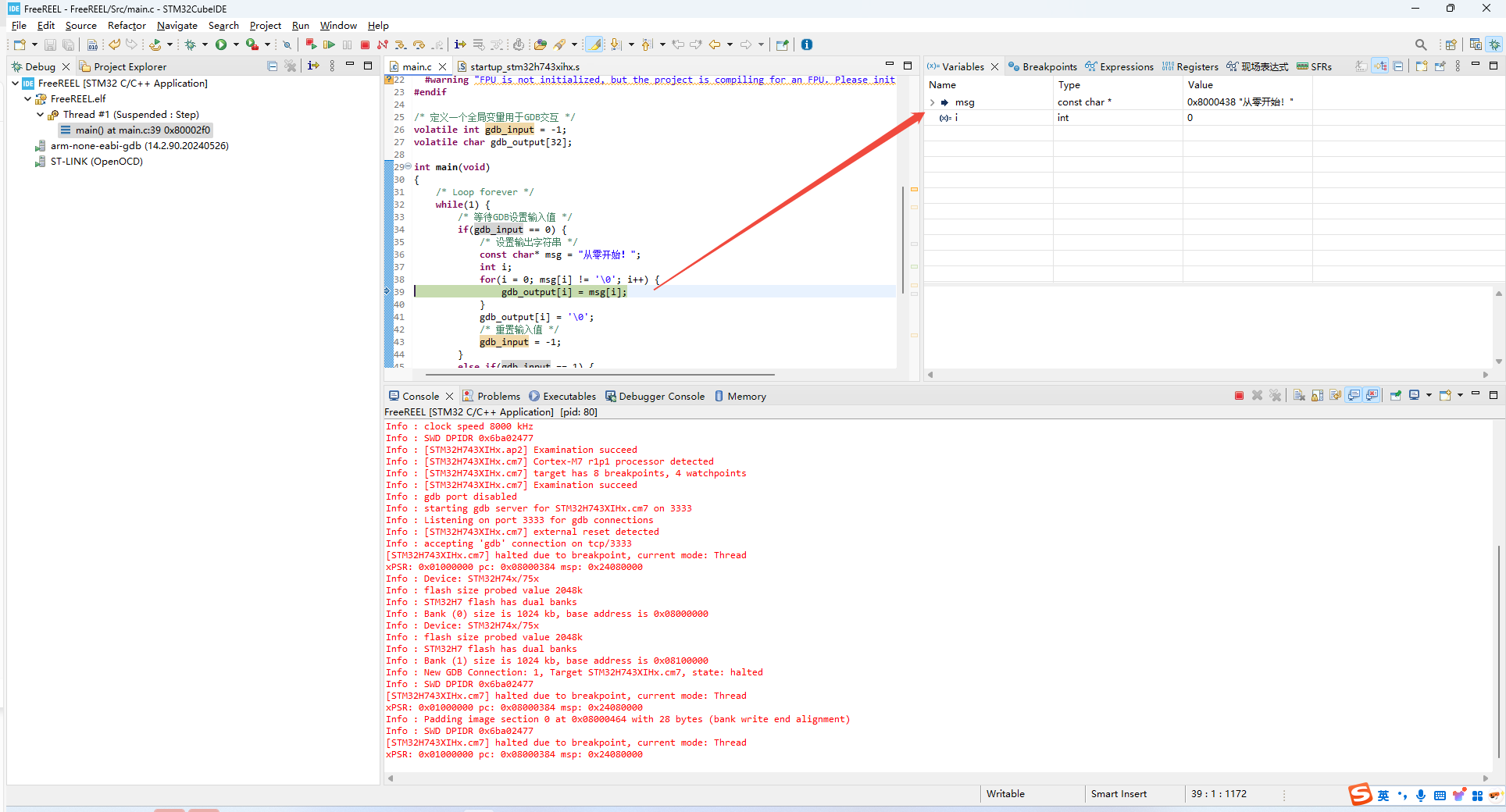The height and width of the screenshot is (812, 1506).
Task: Switch to the Breakpoints tab
Action: coord(1043,66)
